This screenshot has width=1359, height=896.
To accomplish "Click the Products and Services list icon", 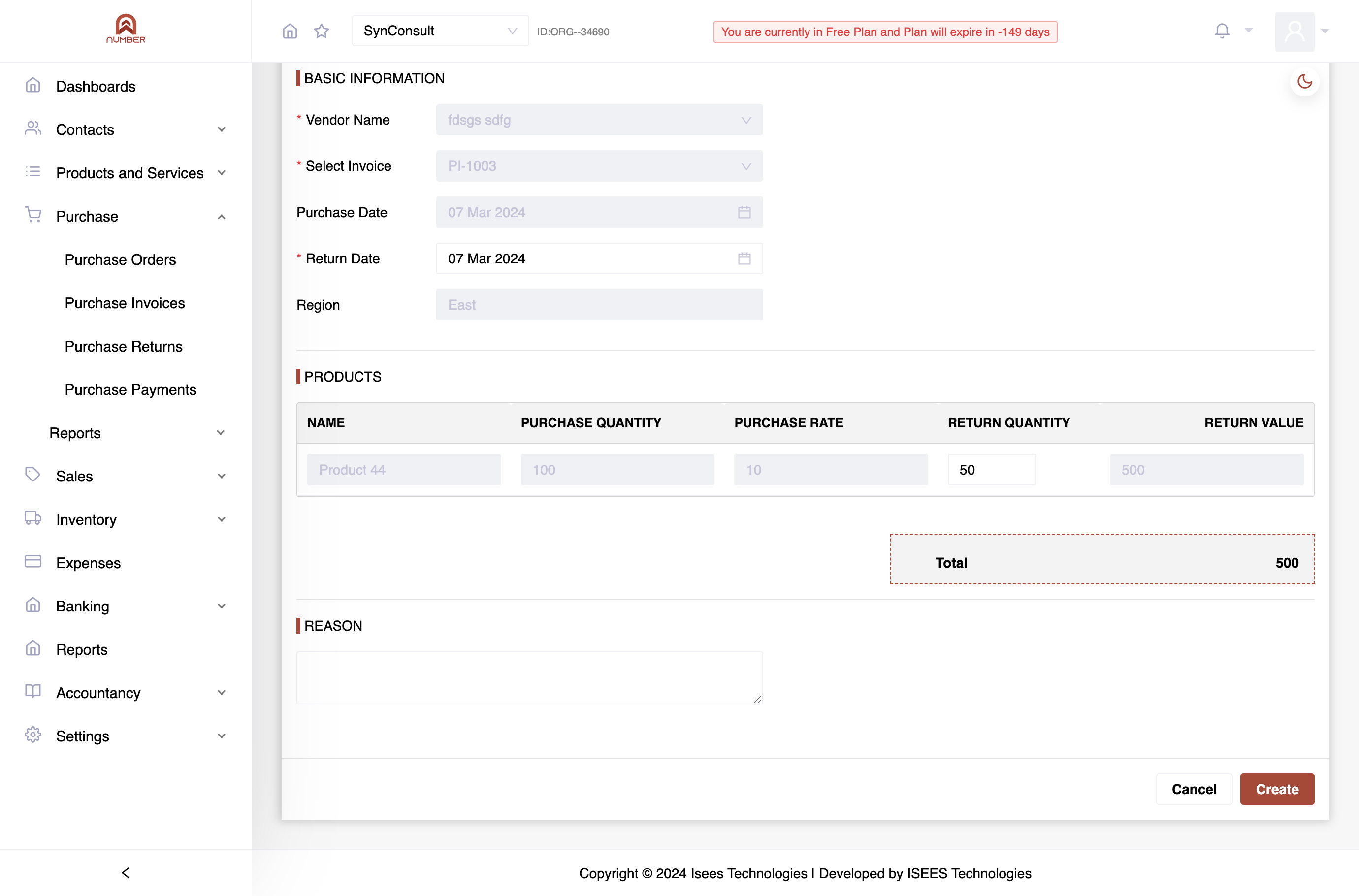I will 33,172.
